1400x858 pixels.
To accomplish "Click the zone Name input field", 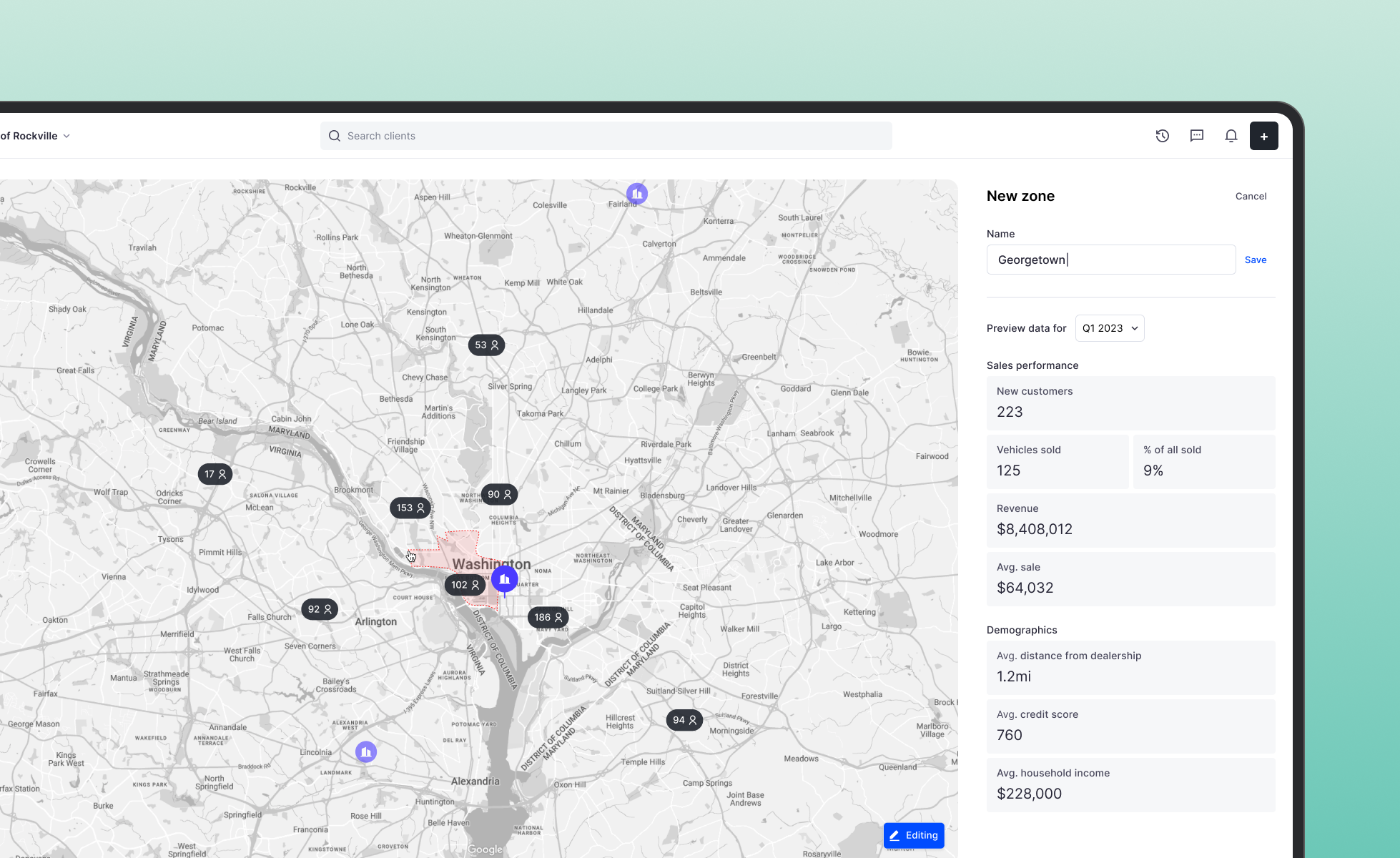I will [x=1111, y=260].
